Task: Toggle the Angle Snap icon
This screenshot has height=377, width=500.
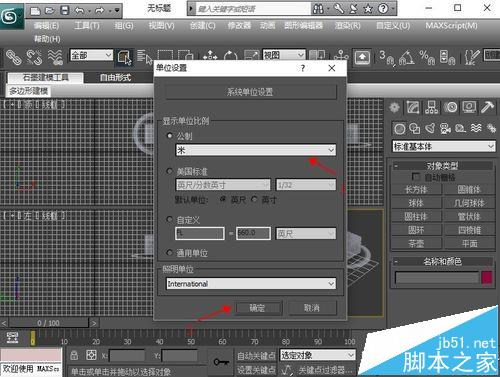Action: (407, 57)
